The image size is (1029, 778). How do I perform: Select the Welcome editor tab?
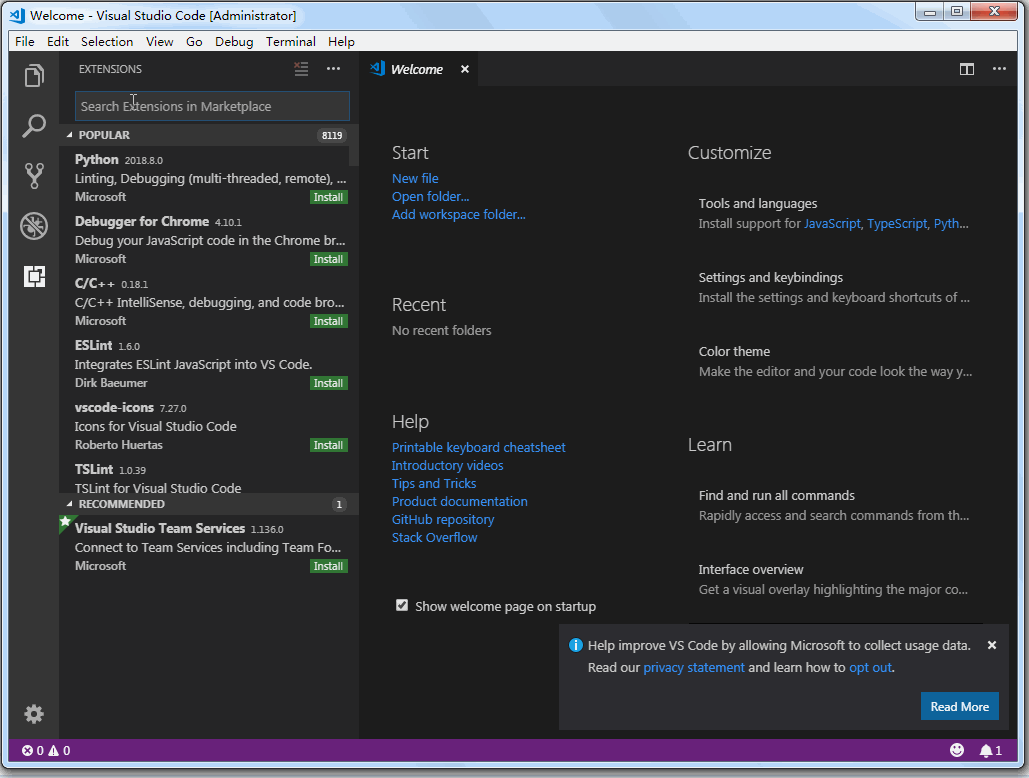click(x=419, y=69)
